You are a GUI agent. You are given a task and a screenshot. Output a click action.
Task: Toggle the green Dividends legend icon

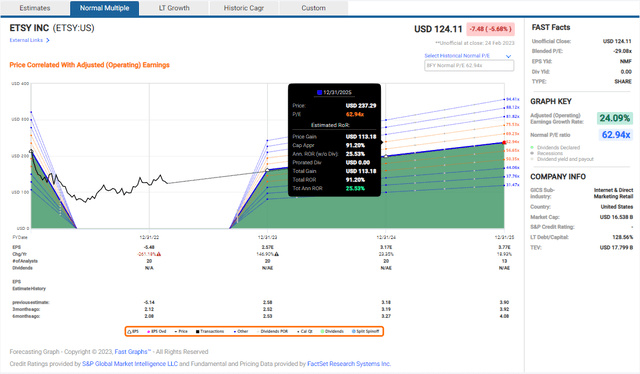pyautogui.click(x=322, y=332)
